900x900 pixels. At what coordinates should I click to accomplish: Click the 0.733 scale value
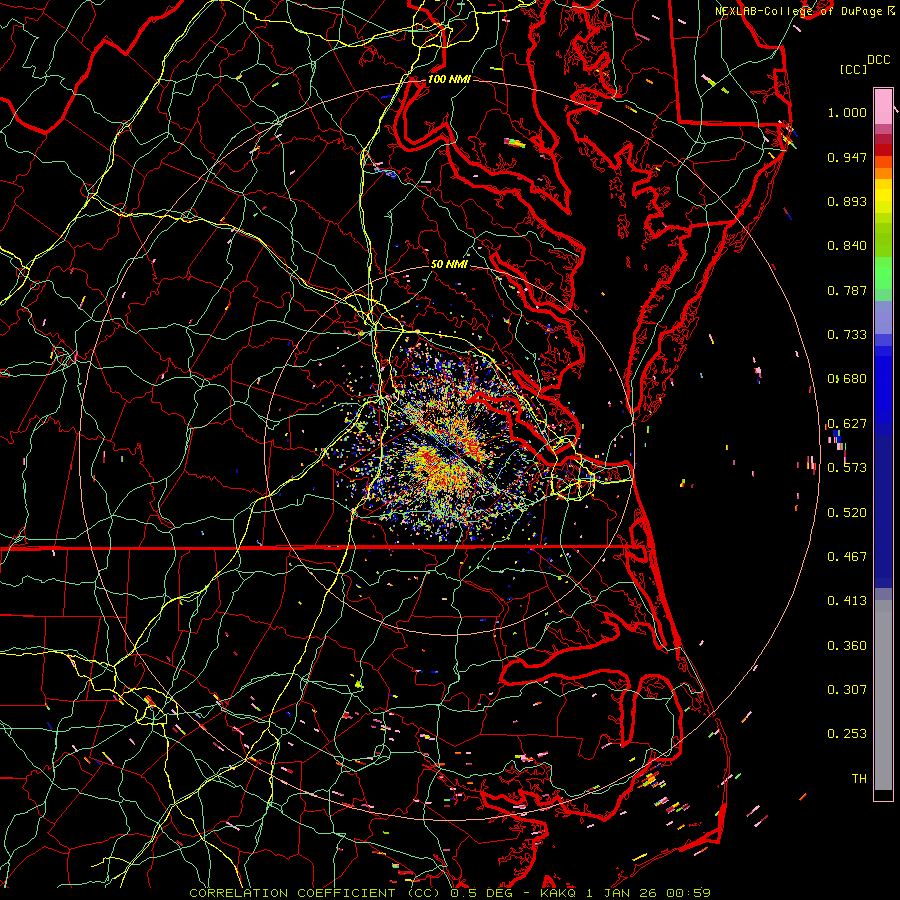coord(847,335)
